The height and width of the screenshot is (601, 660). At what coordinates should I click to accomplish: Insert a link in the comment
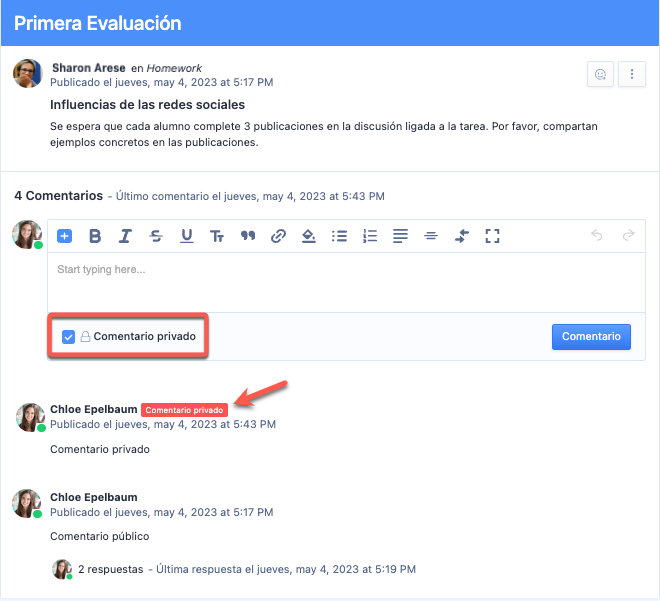[x=279, y=236]
